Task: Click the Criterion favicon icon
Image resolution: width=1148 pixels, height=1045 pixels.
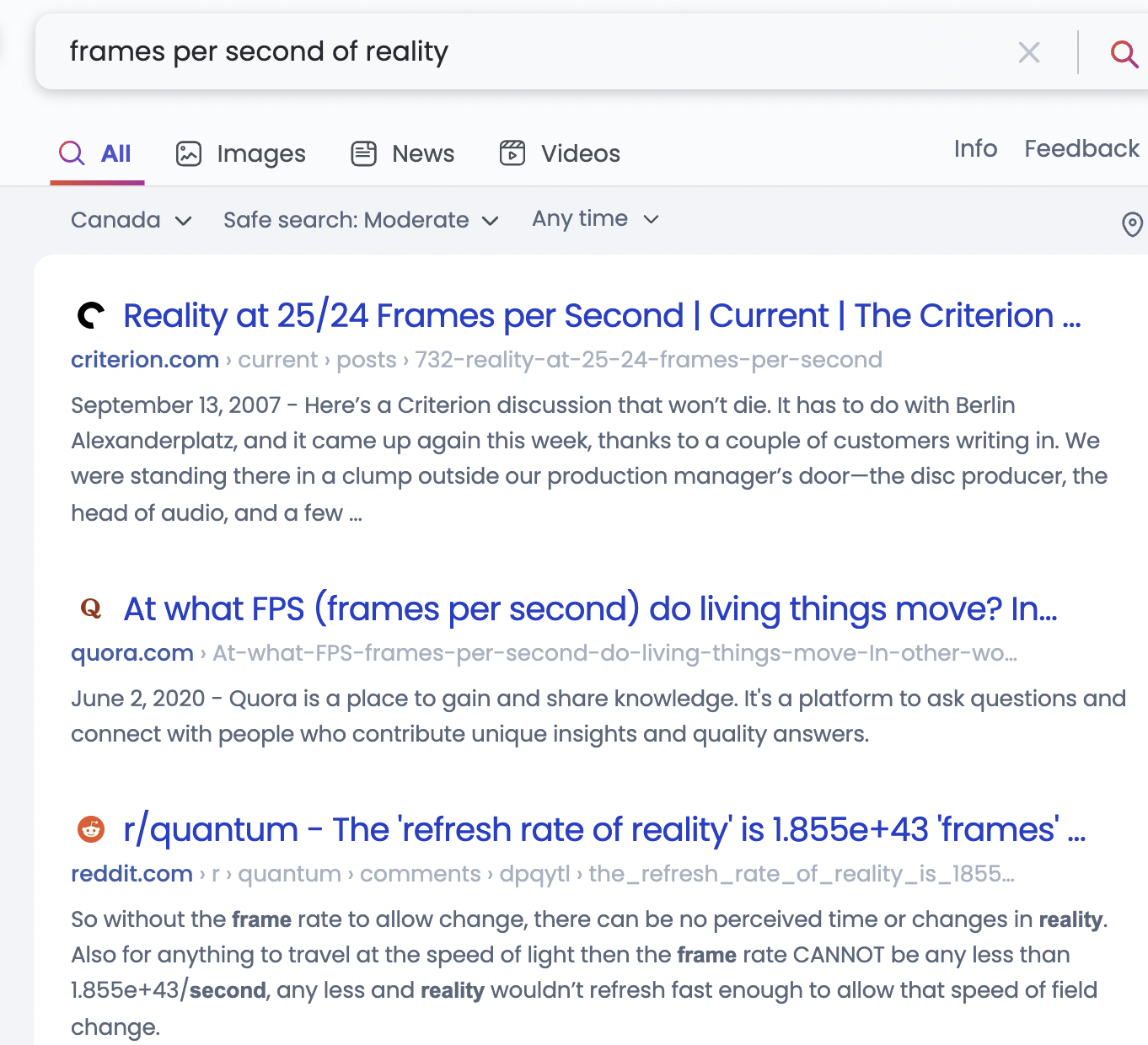Action: pos(91,315)
